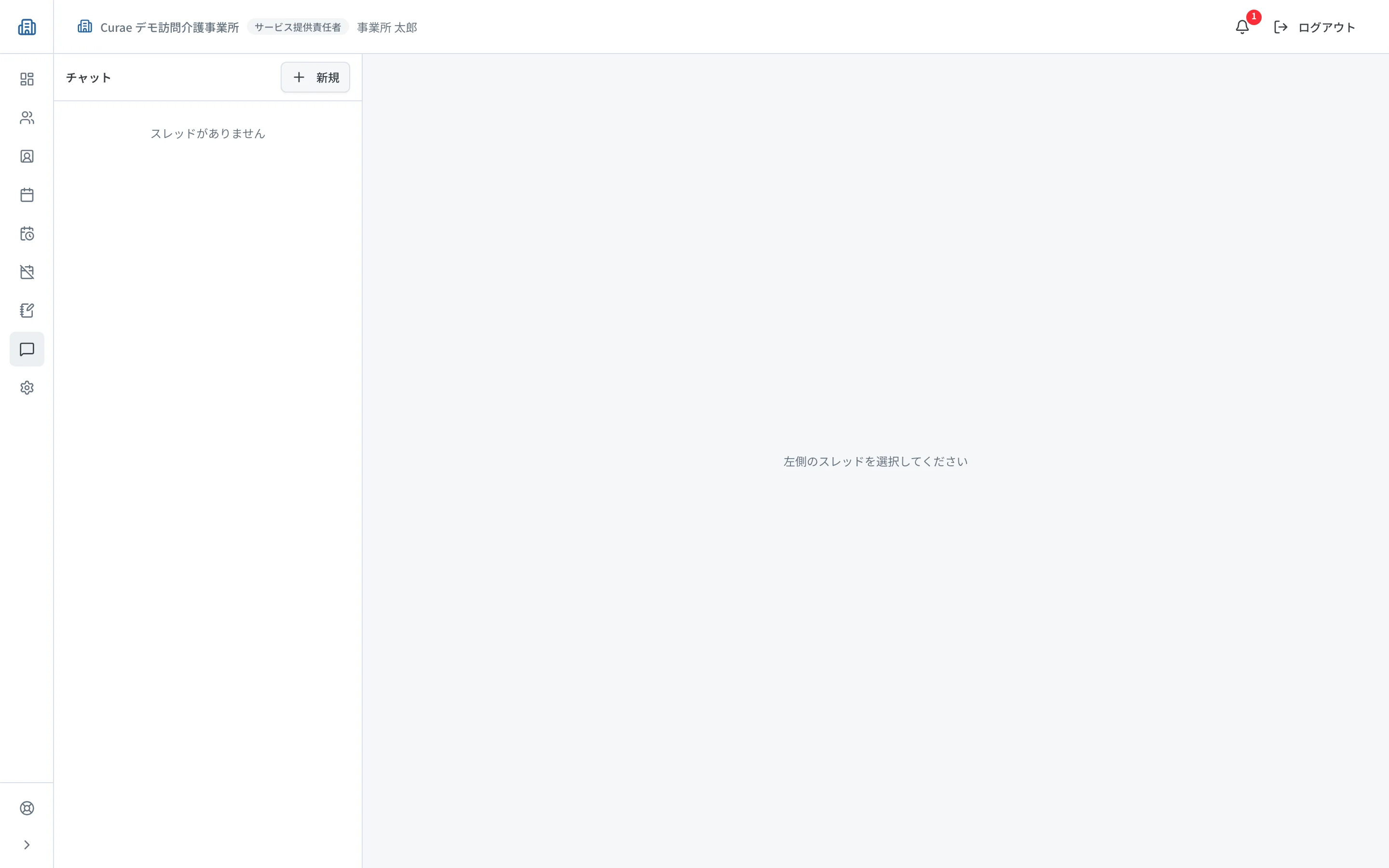
Task: Click the チャット panel heading
Action: click(x=88, y=78)
